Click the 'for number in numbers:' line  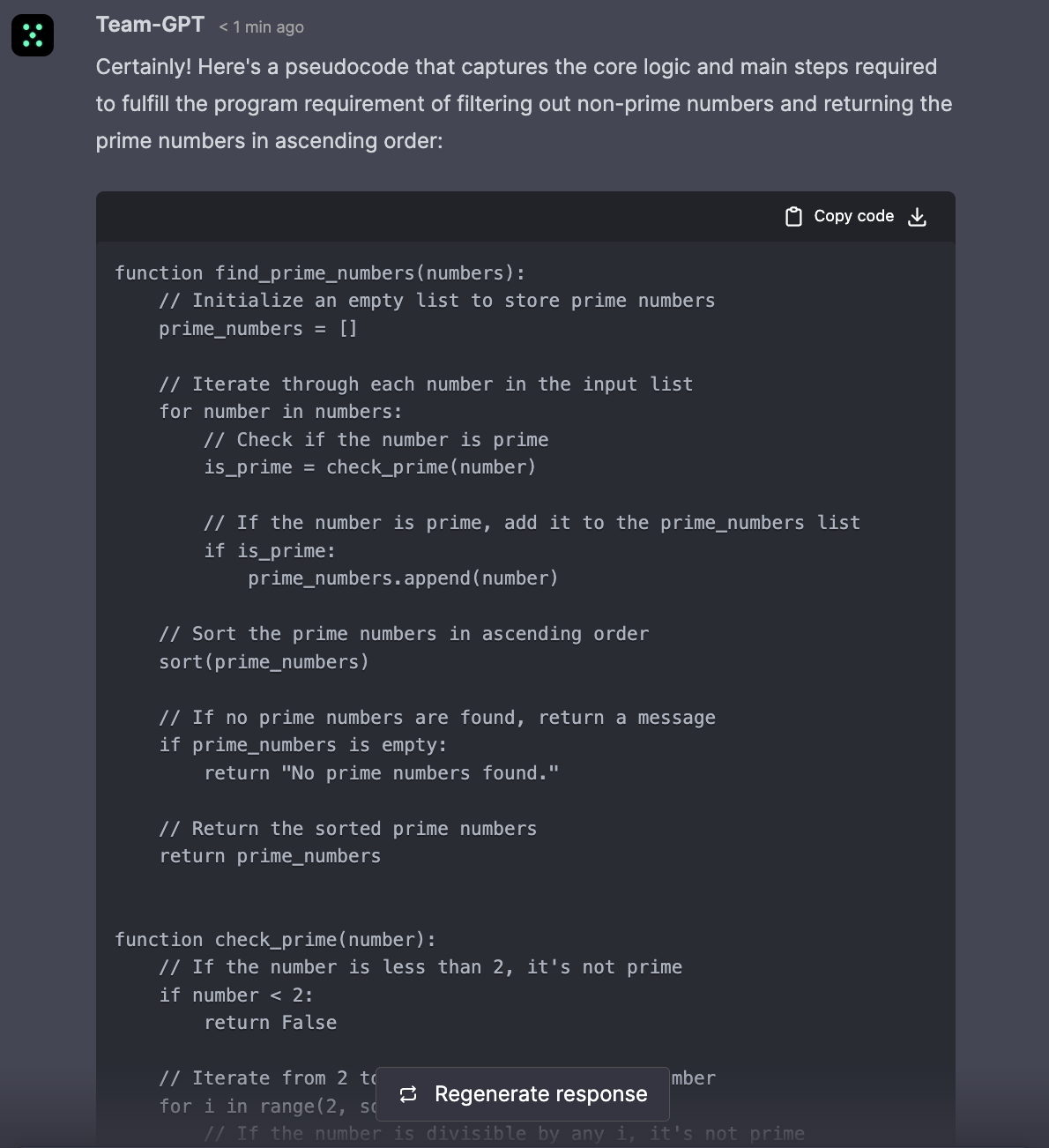coord(280,412)
